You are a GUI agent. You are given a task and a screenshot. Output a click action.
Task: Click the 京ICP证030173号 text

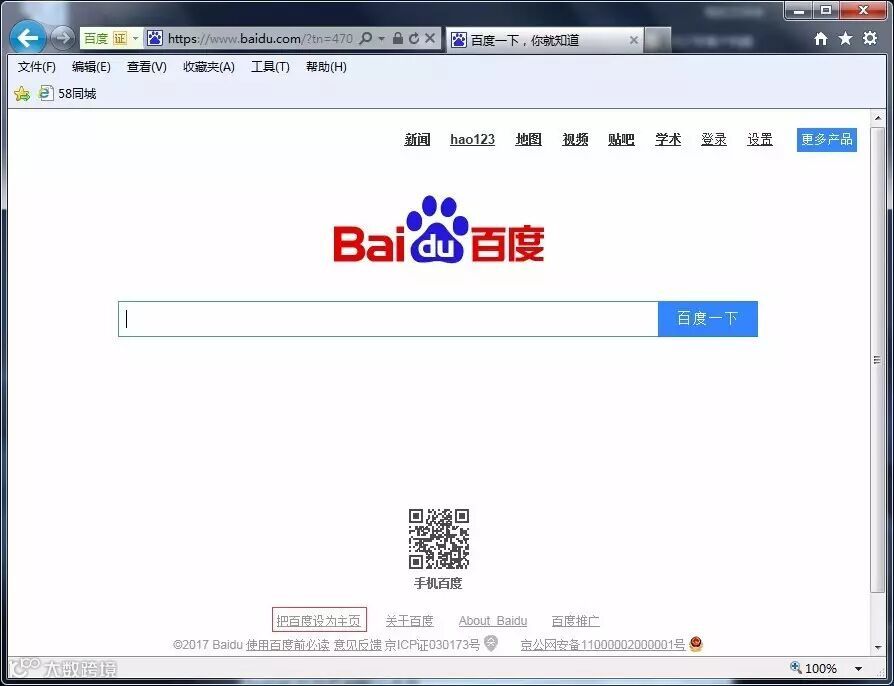point(432,645)
